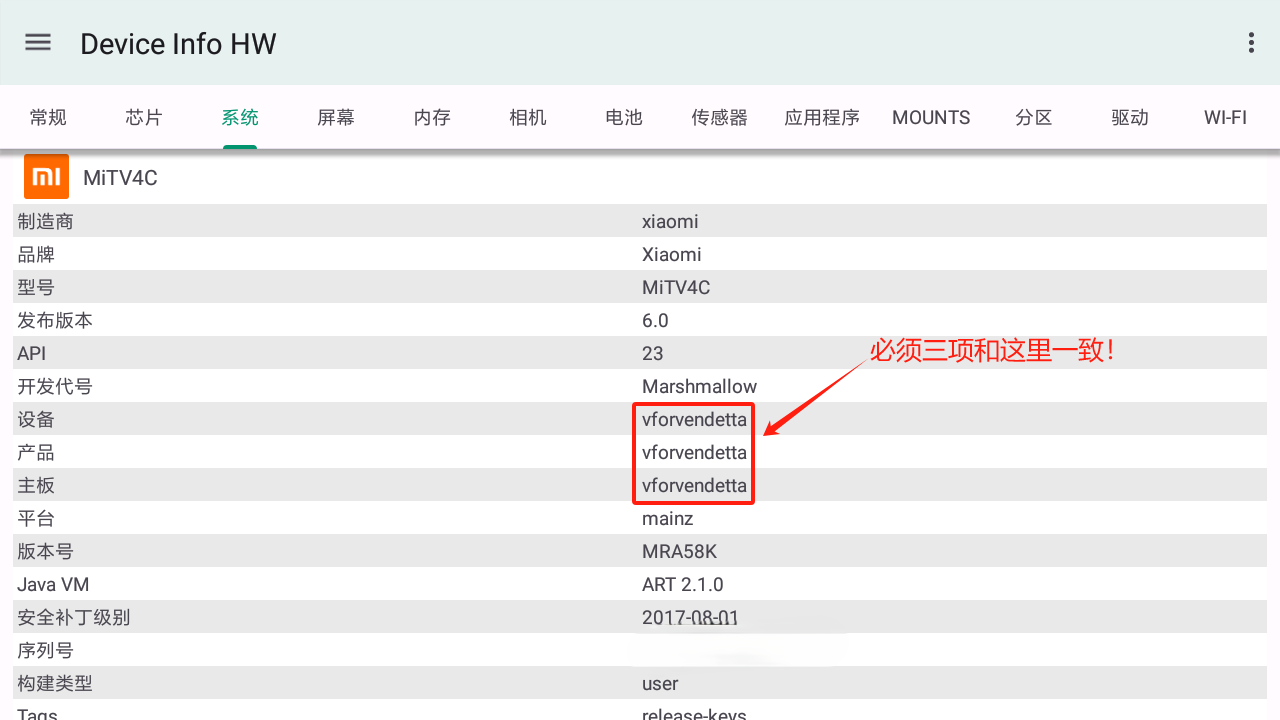This screenshot has height=720, width=1280.
Task: Click the MiTV4C device header title
Action: tap(120, 178)
